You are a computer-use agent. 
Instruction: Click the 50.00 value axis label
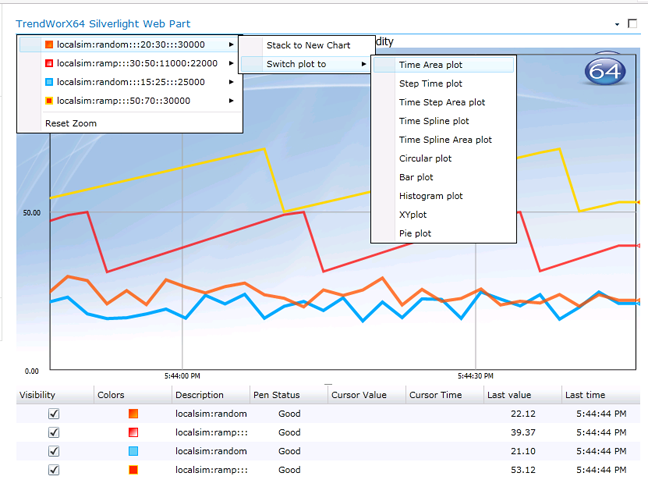tap(32, 212)
